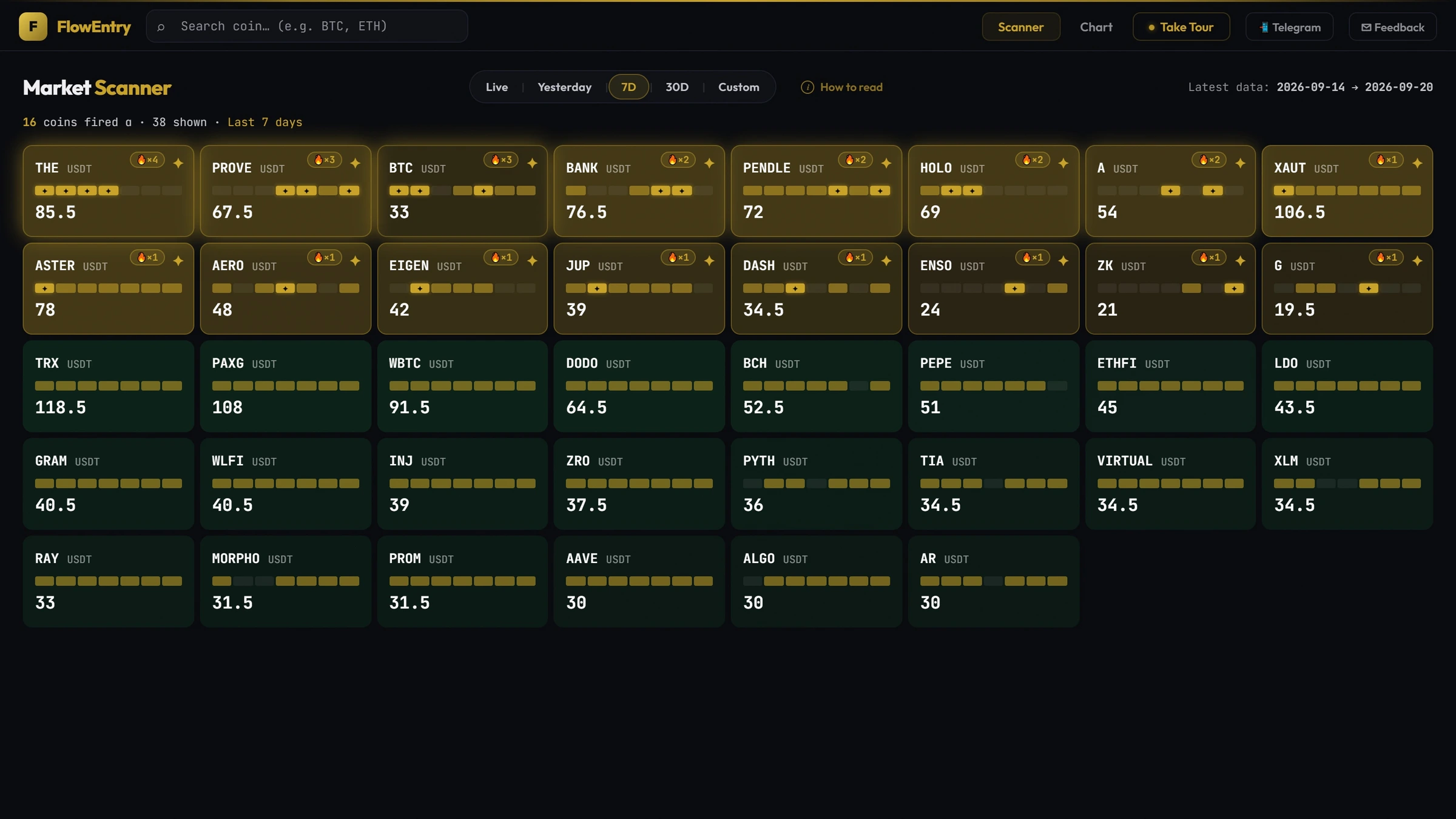The height and width of the screenshot is (819, 1456).
Task: Click the PEPE USDT coin name
Action: pyautogui.click(x=952, y=363)
